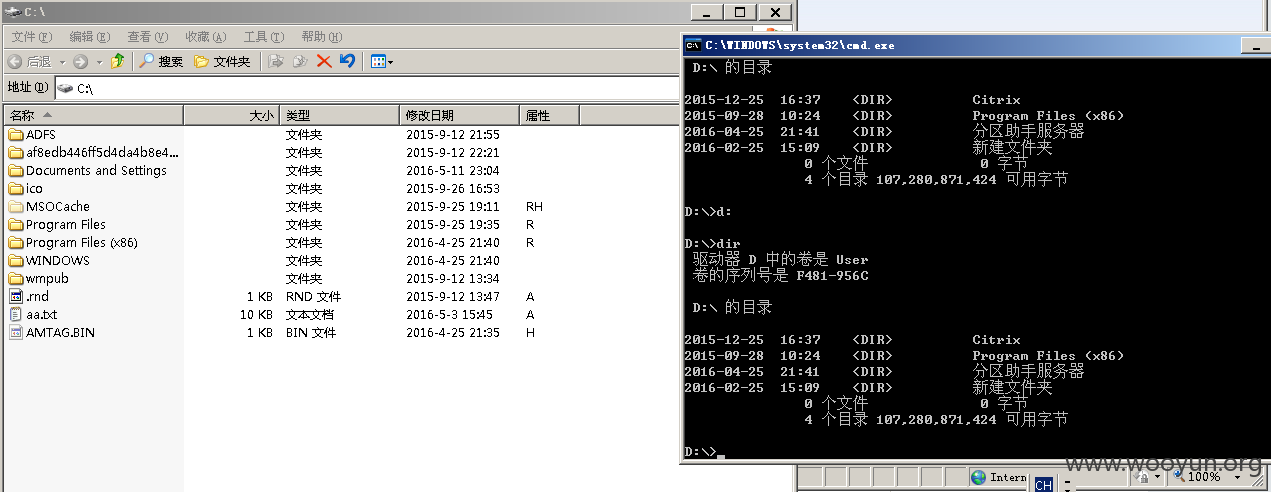The image size is (1271, 492).
Task: Select the aa.txt text document icon
Action: pyautogui.click(x=16, y=314)
